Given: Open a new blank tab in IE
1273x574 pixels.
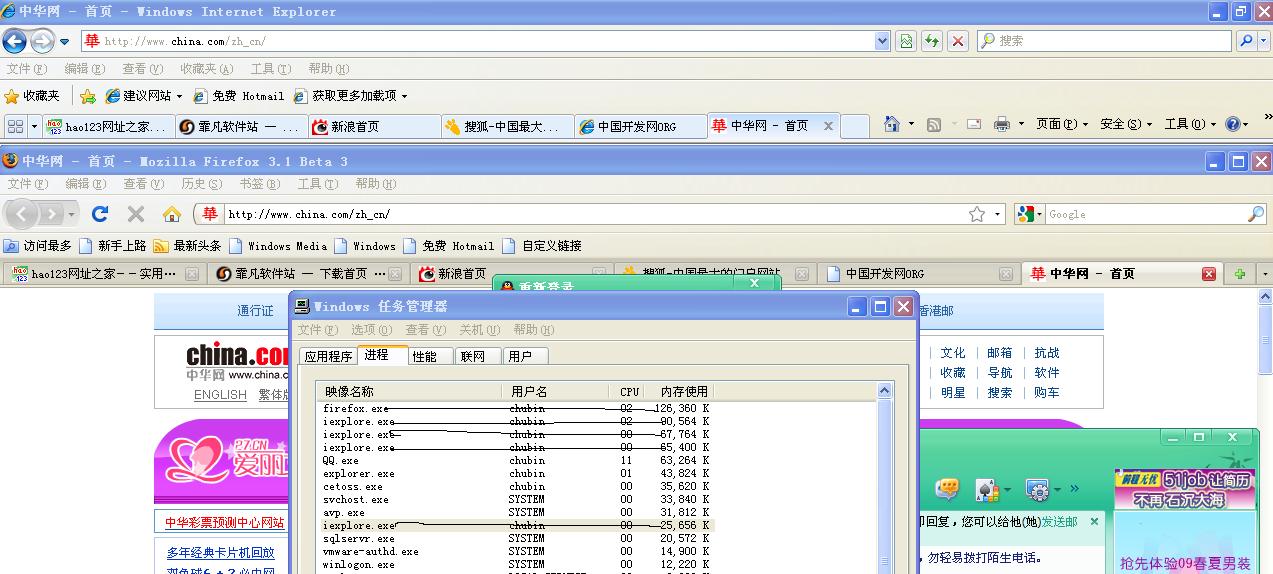Looking at the screenshot, I should pyautogui.click(x=855, y=126).
